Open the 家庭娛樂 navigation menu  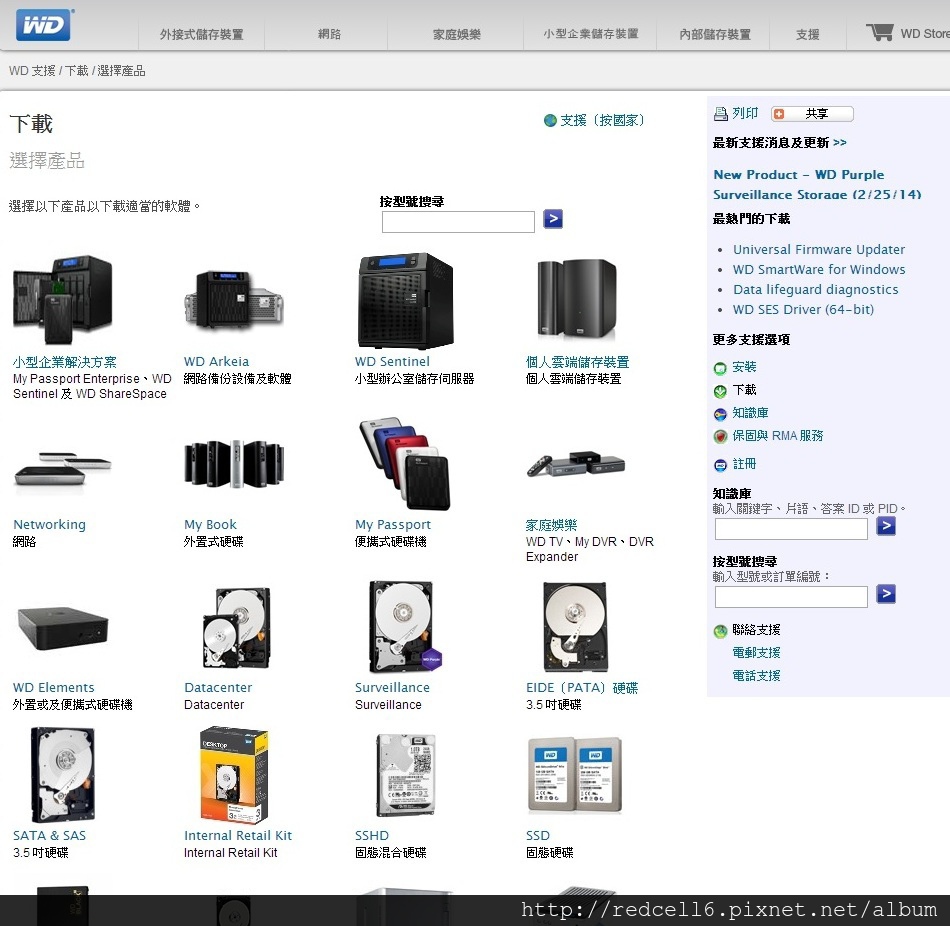coord(457,35)
